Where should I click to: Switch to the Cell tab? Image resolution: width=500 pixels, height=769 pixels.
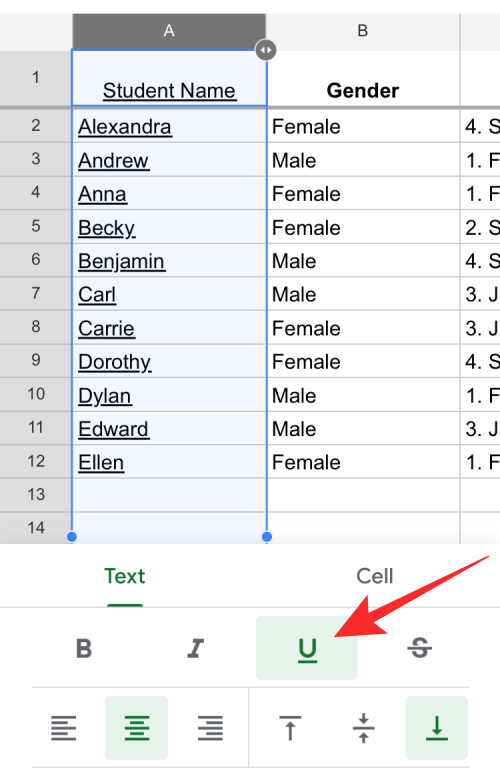click(x=375, y=576)
